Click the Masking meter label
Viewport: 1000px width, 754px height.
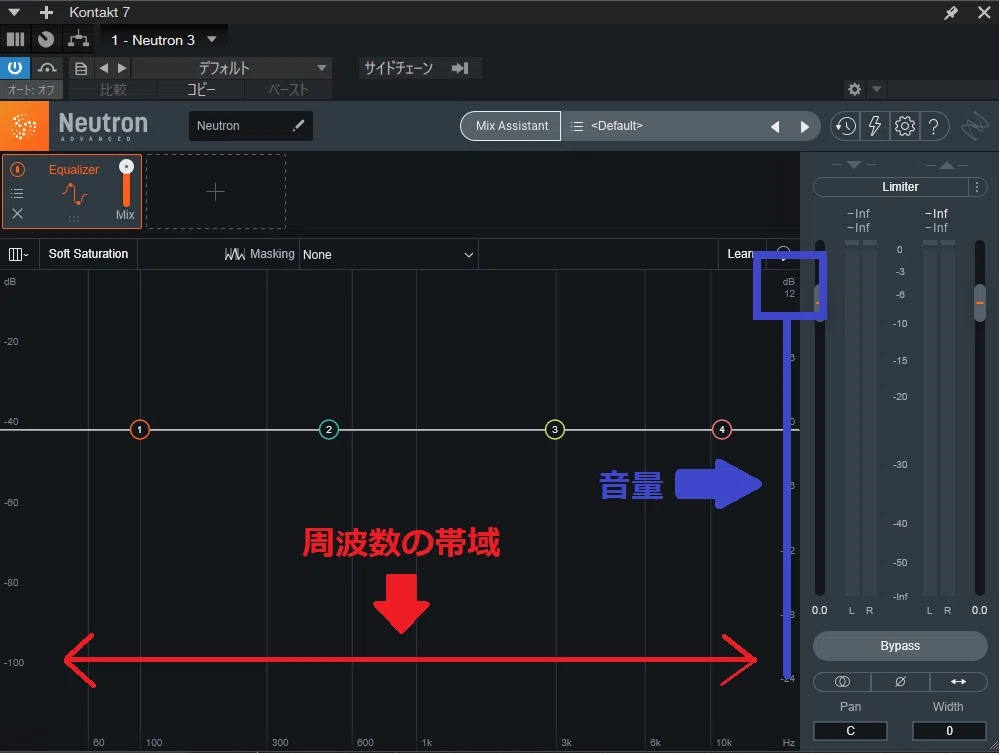point(260,254)
